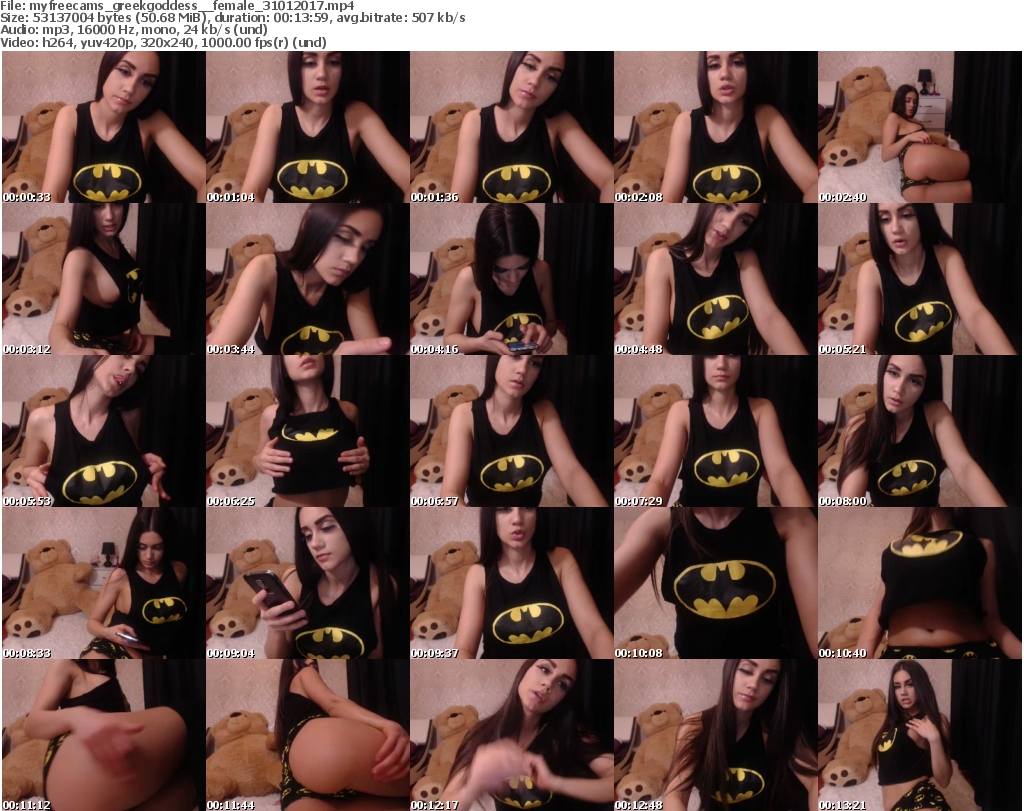The height and width of the screenshot is (811, 1024).
Task: Pick the thumbnail stamped 00:12:17
Action: (x=511, y=735)
